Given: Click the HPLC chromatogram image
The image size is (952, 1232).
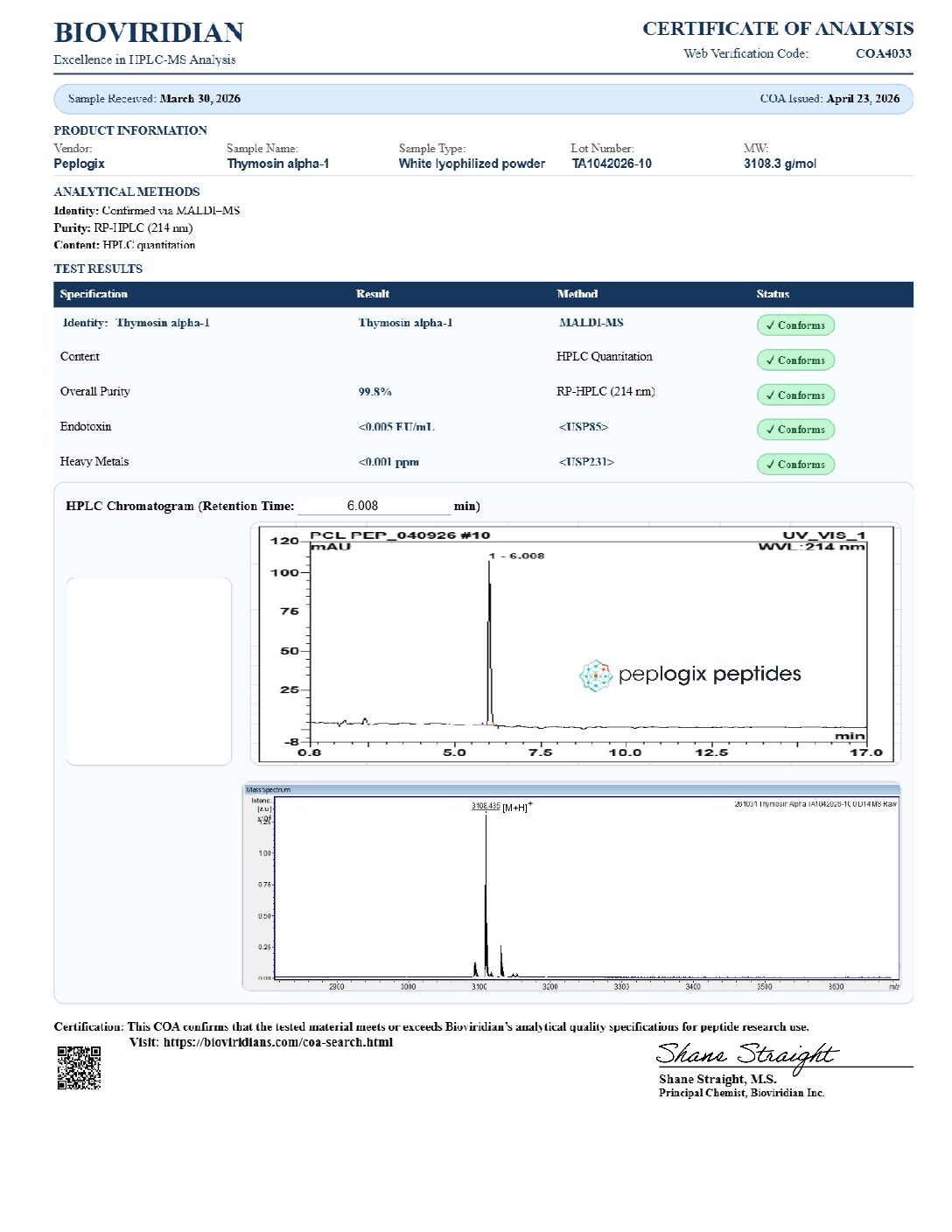Looking at the screenshot, I should (x=576, y=644).
